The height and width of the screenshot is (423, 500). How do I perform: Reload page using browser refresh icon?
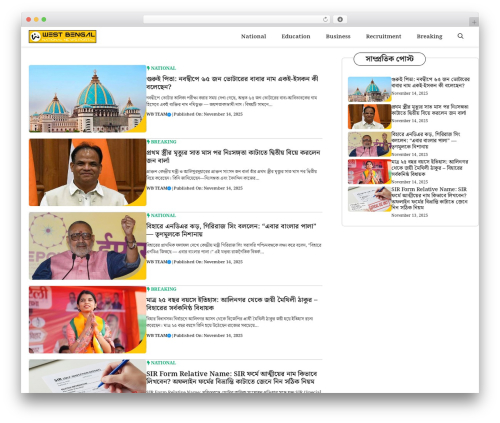[325, 20]
